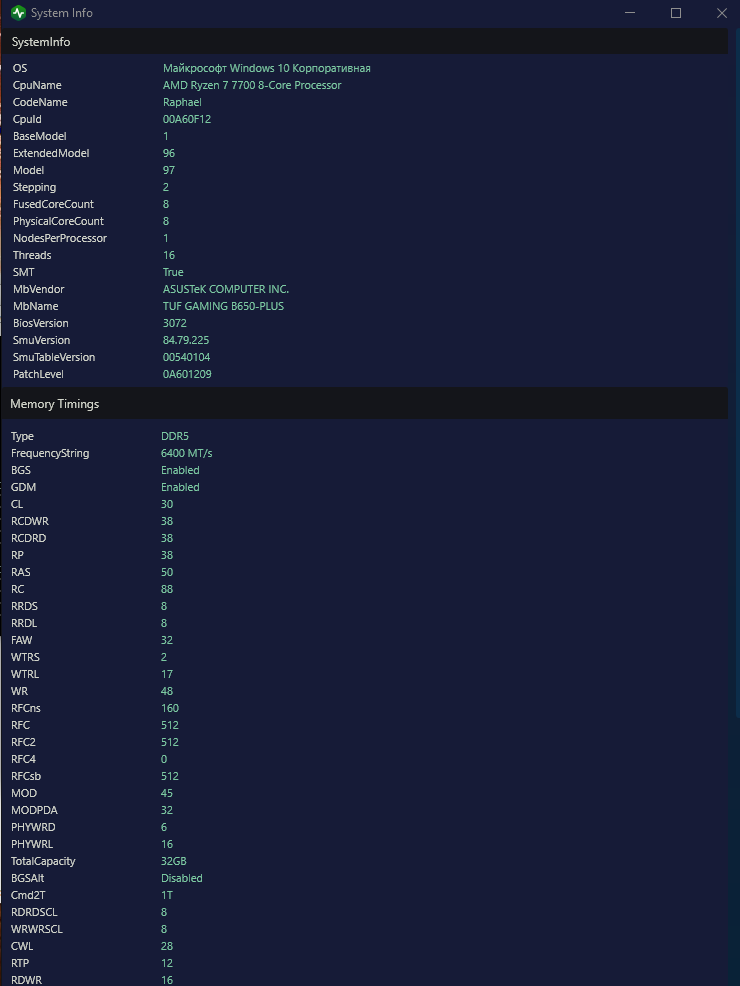740x986 pixels.
Task: Close the System Info window
Action: [x=722, y=13]
